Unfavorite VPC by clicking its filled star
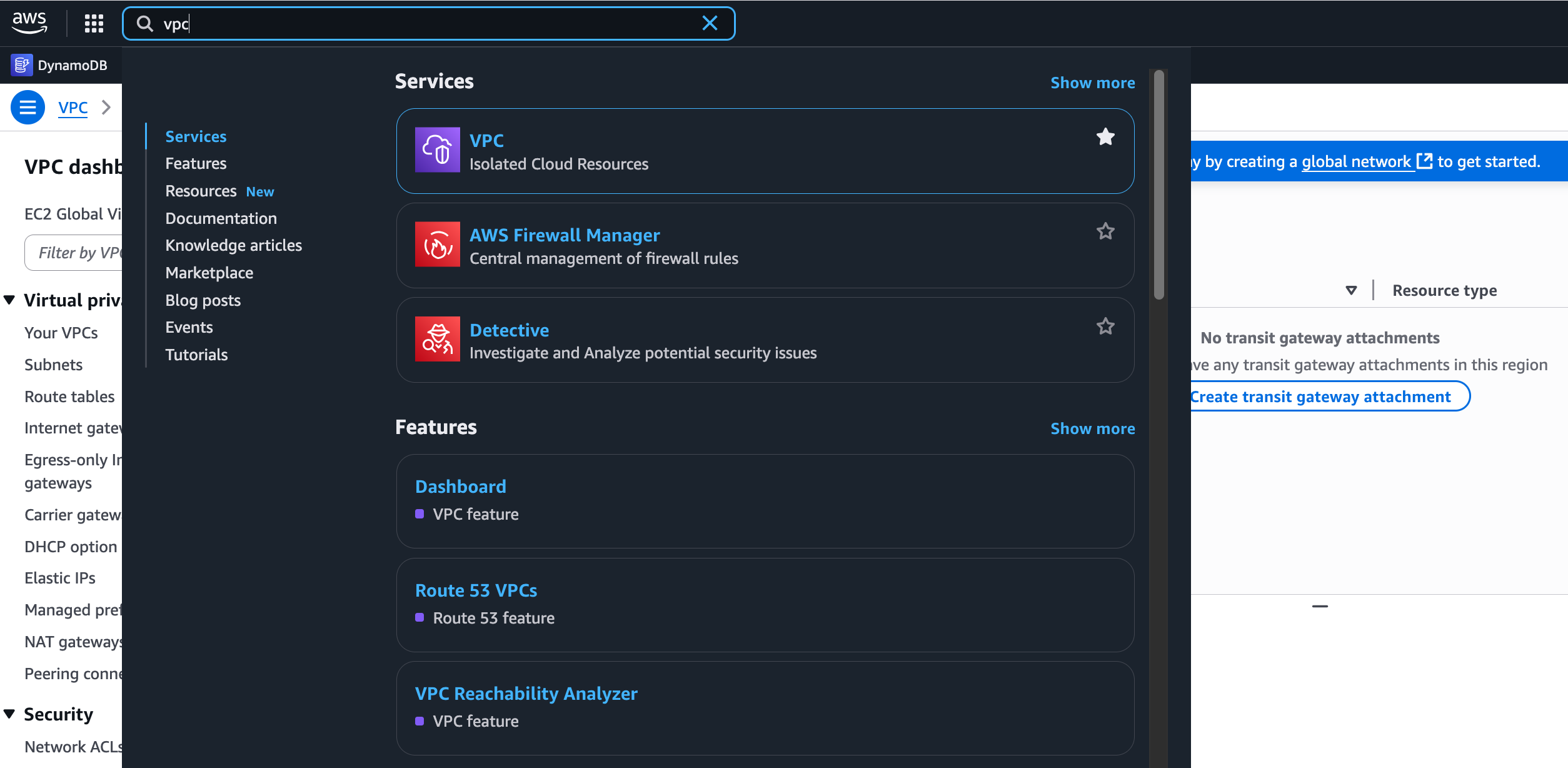The image size is (1568, 768). coord(1106,136)
